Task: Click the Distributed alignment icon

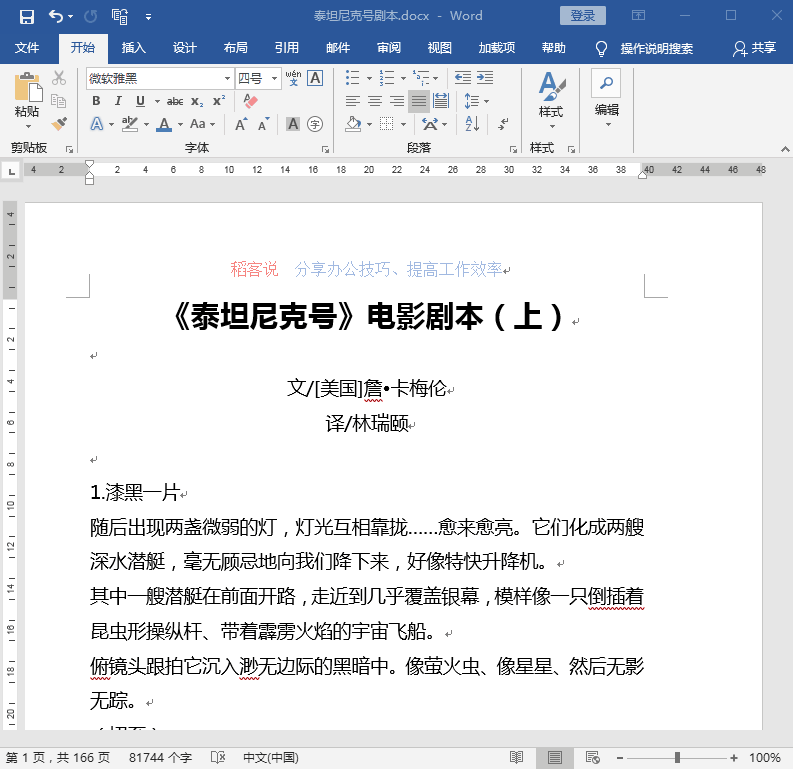Action: pyautogui.click(x=441, y=101)
